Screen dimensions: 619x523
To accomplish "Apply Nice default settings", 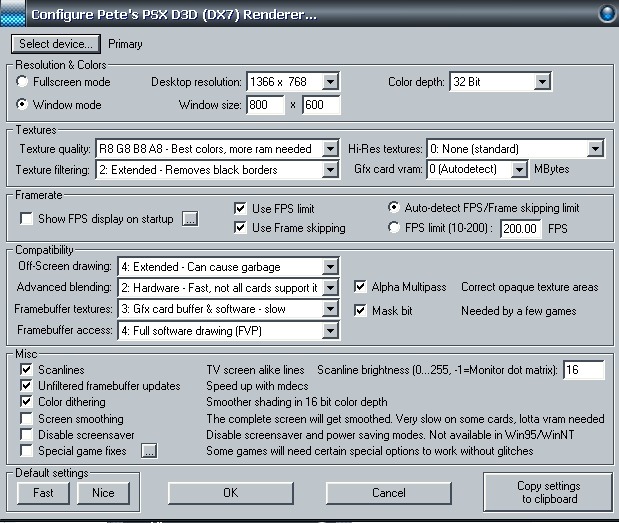I will coord(103,493).
